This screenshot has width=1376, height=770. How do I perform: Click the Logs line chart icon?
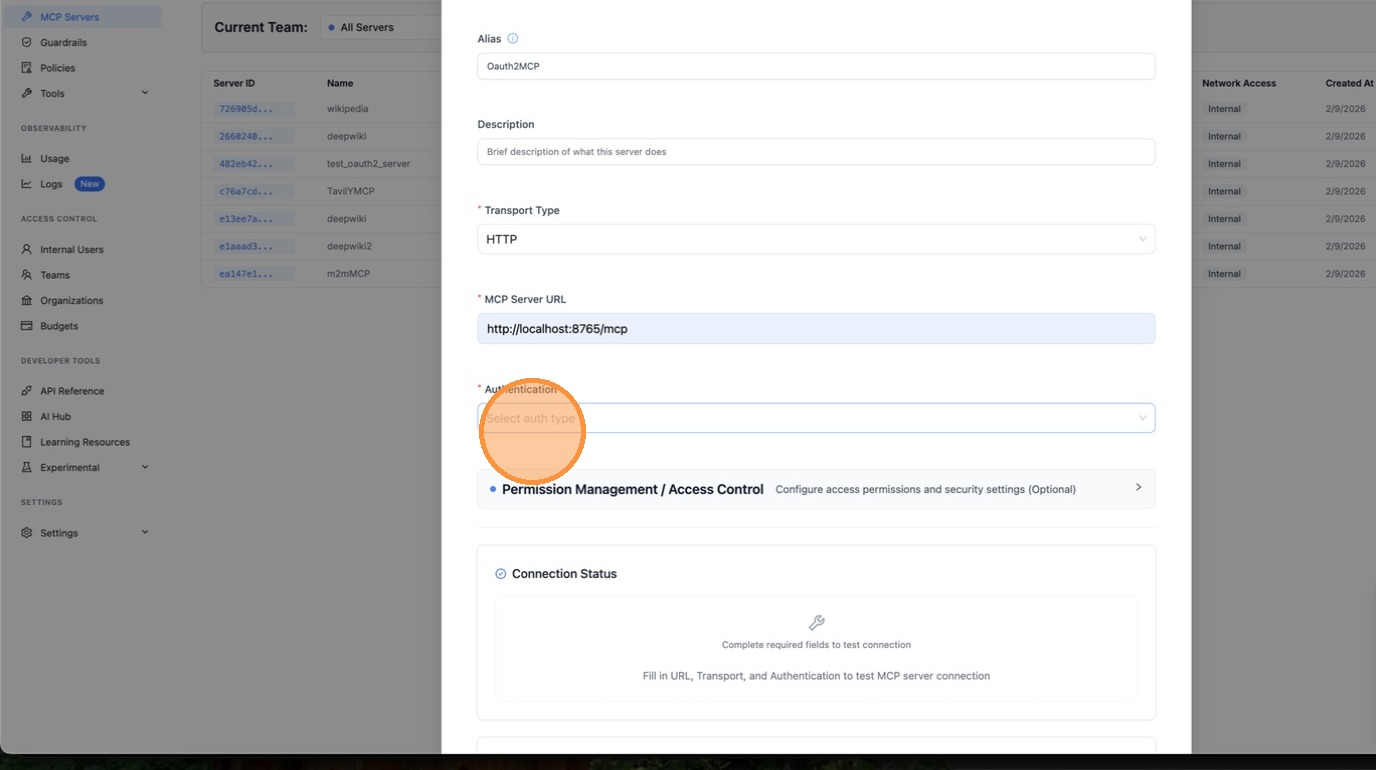27,184
